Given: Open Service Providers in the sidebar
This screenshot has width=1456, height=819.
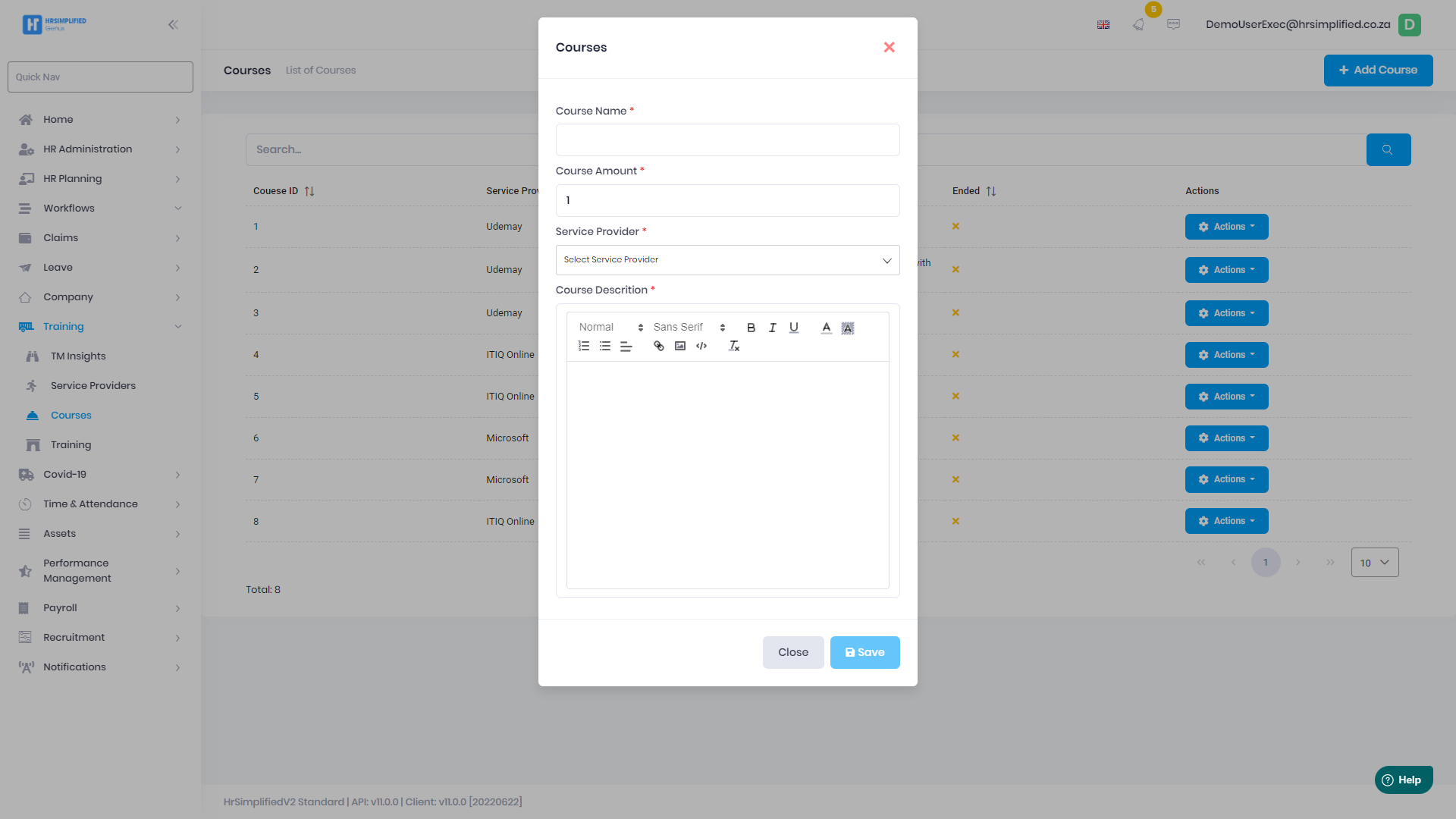Looking at the screenshot, I should click(93, 386).
